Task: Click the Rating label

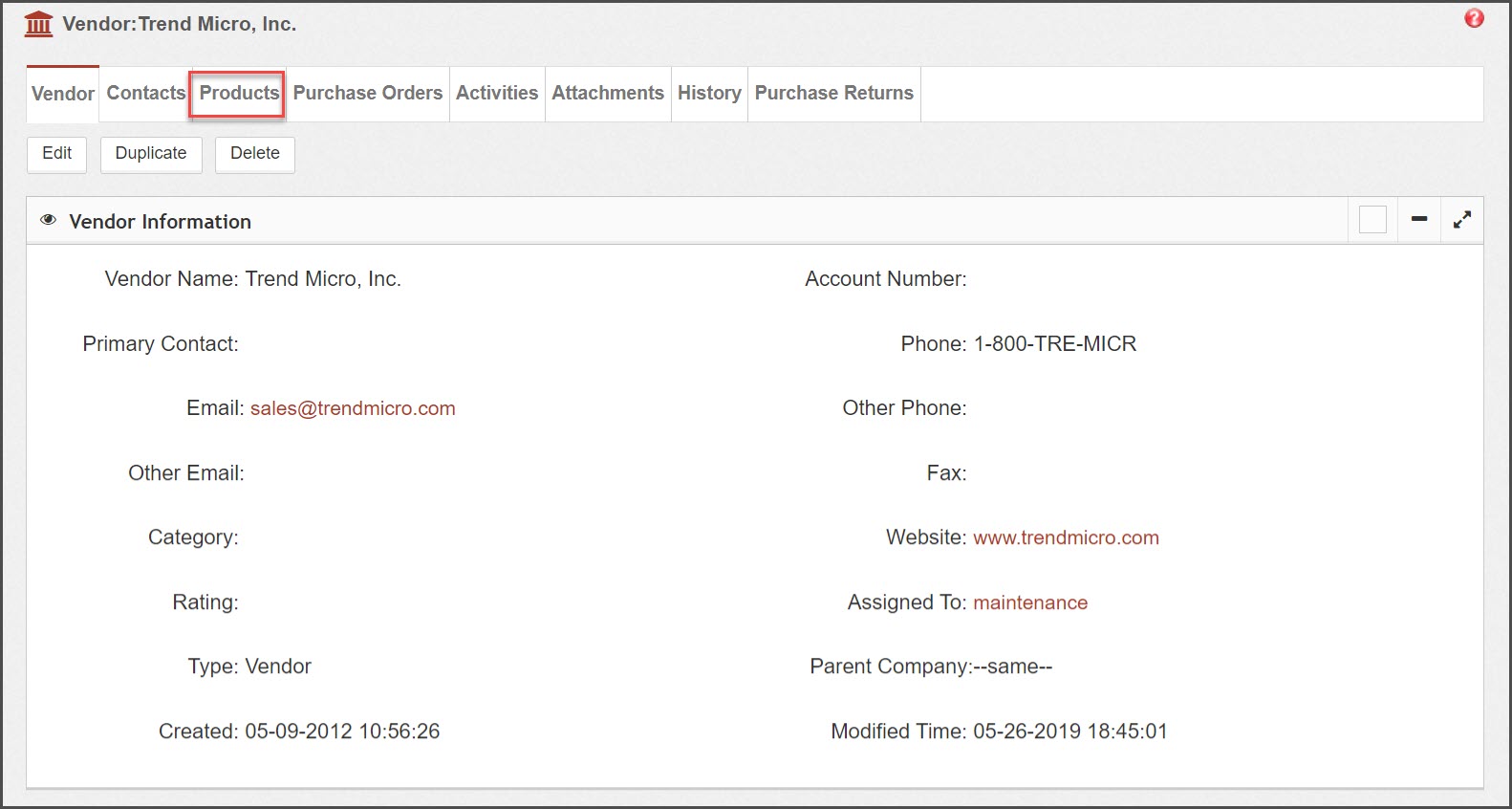Action: (x=205, y=602)
